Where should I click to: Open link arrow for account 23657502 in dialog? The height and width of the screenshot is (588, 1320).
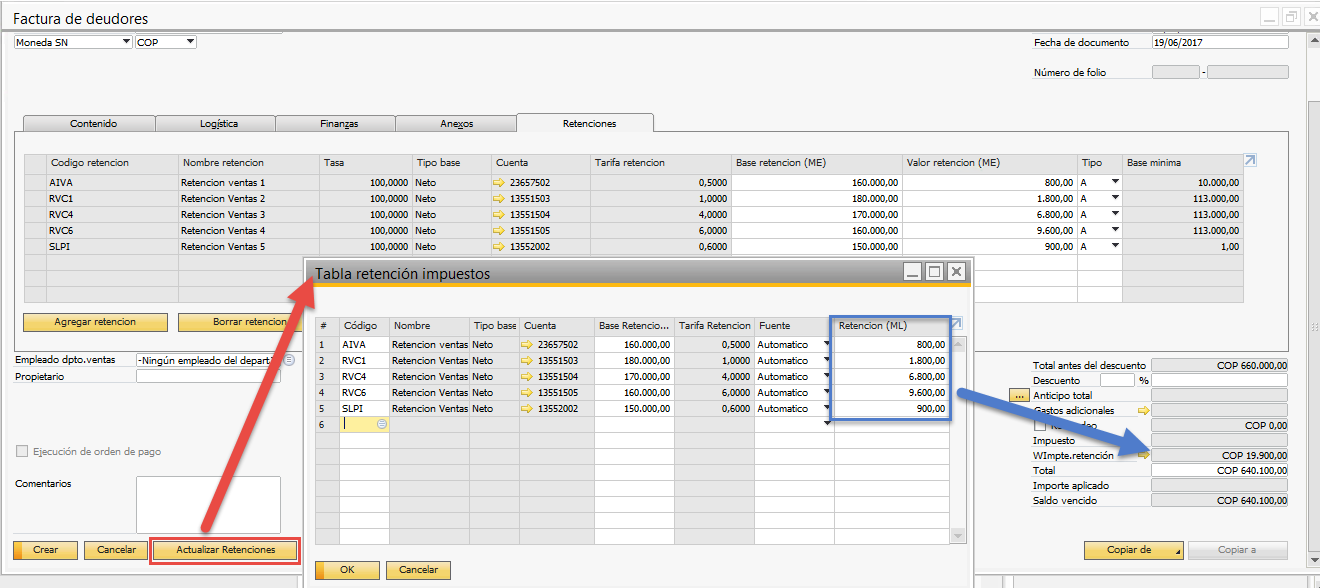point(528,345)
